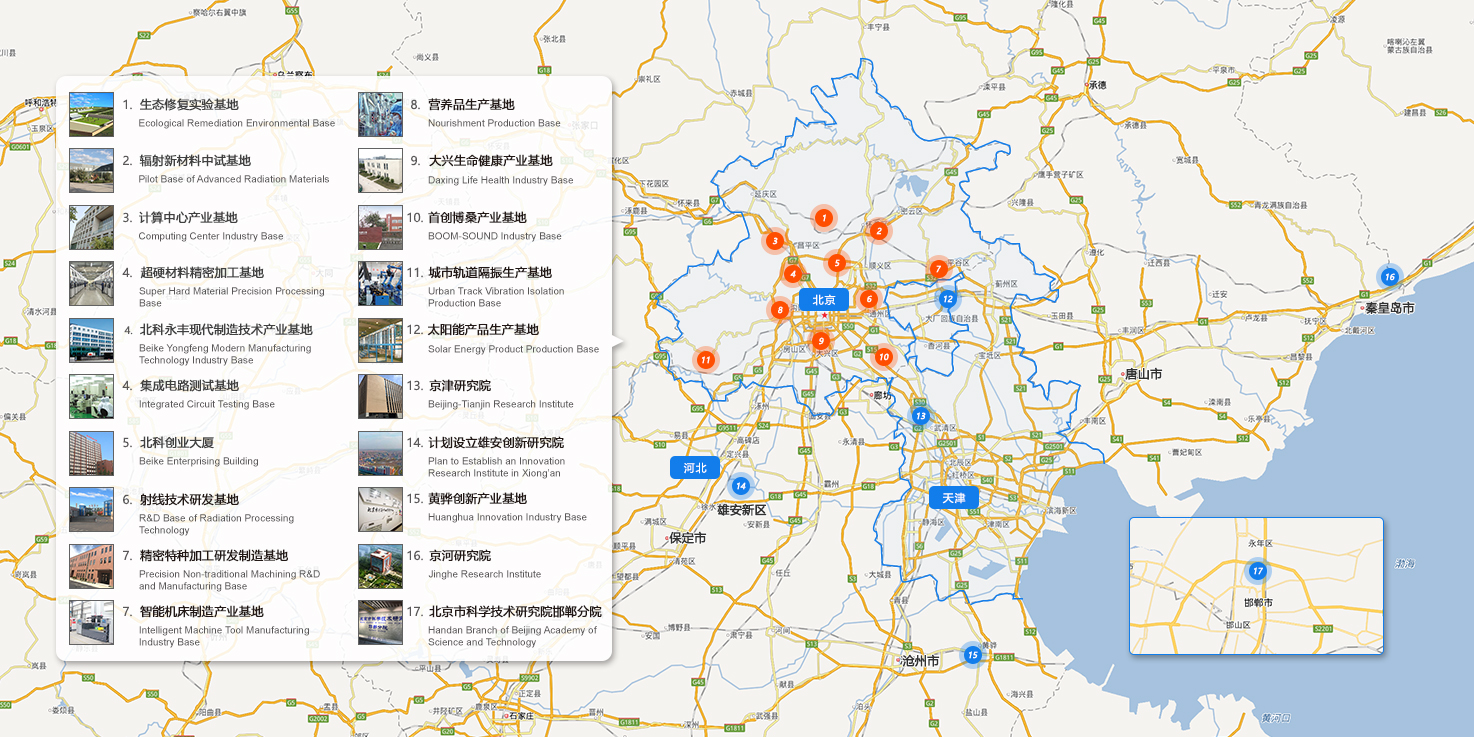Screen dimensions: 1474x737
Task: Click thumbnail for 京津研究院
Action: (380, 397)
